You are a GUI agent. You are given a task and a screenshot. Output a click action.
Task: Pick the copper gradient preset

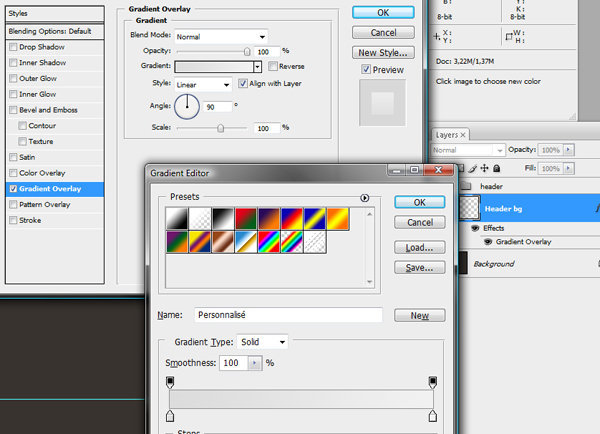coord(223,242)
